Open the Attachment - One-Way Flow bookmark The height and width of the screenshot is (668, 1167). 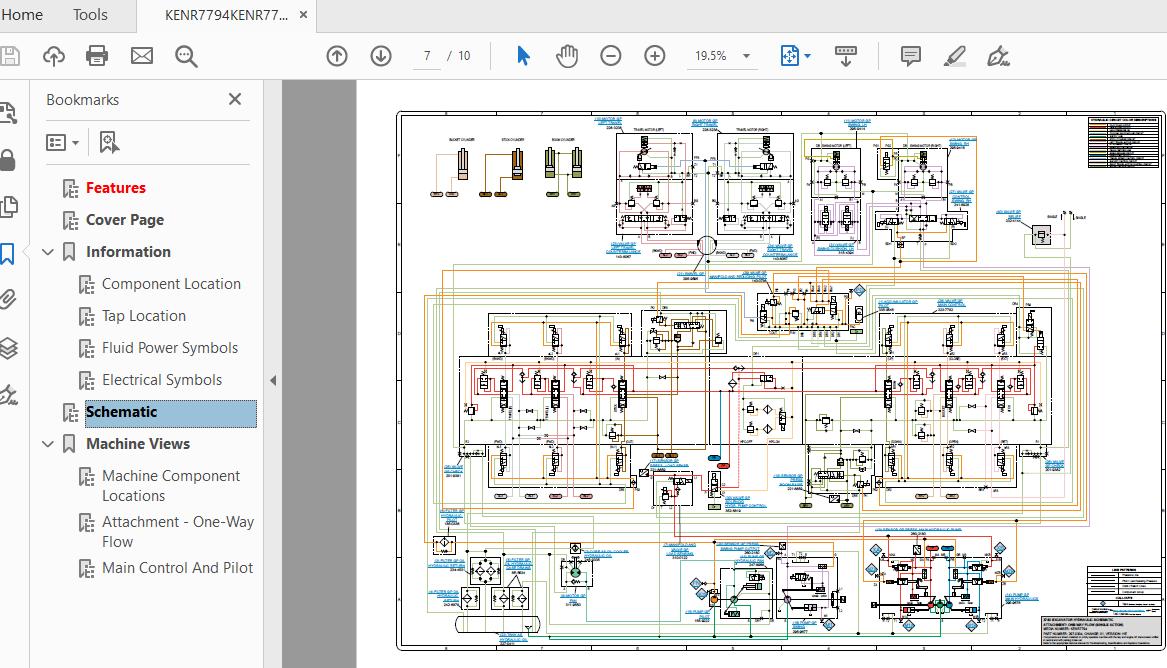(178, 532)
